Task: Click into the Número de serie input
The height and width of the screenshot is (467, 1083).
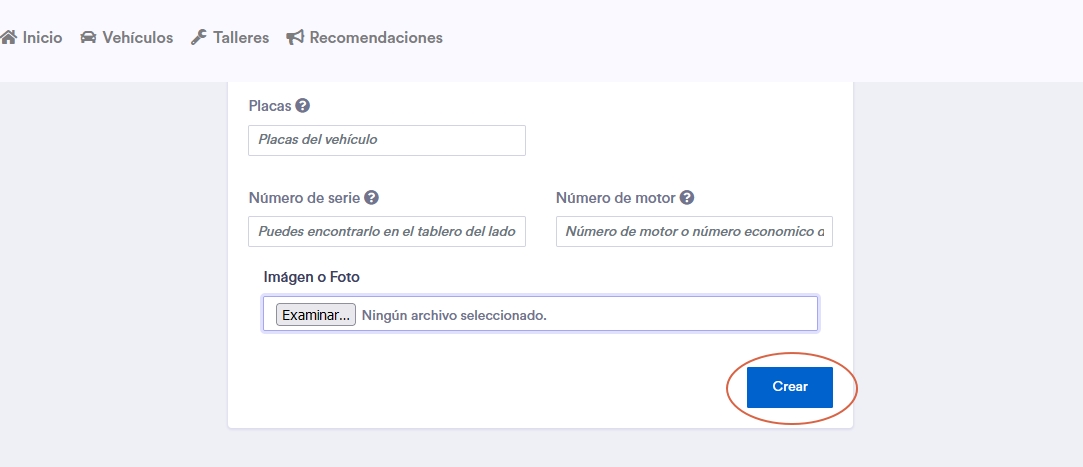Action: coord(386,231)
